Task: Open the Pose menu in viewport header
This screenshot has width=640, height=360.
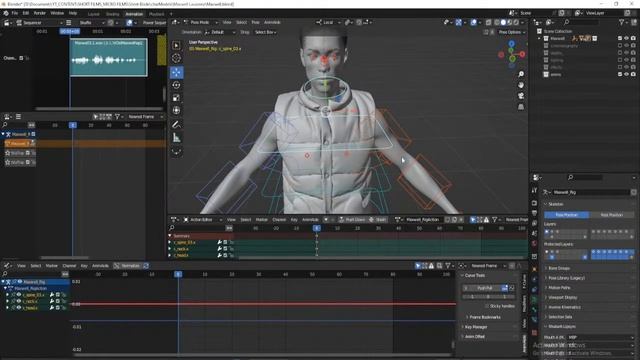Action: (x=256, y=22)
